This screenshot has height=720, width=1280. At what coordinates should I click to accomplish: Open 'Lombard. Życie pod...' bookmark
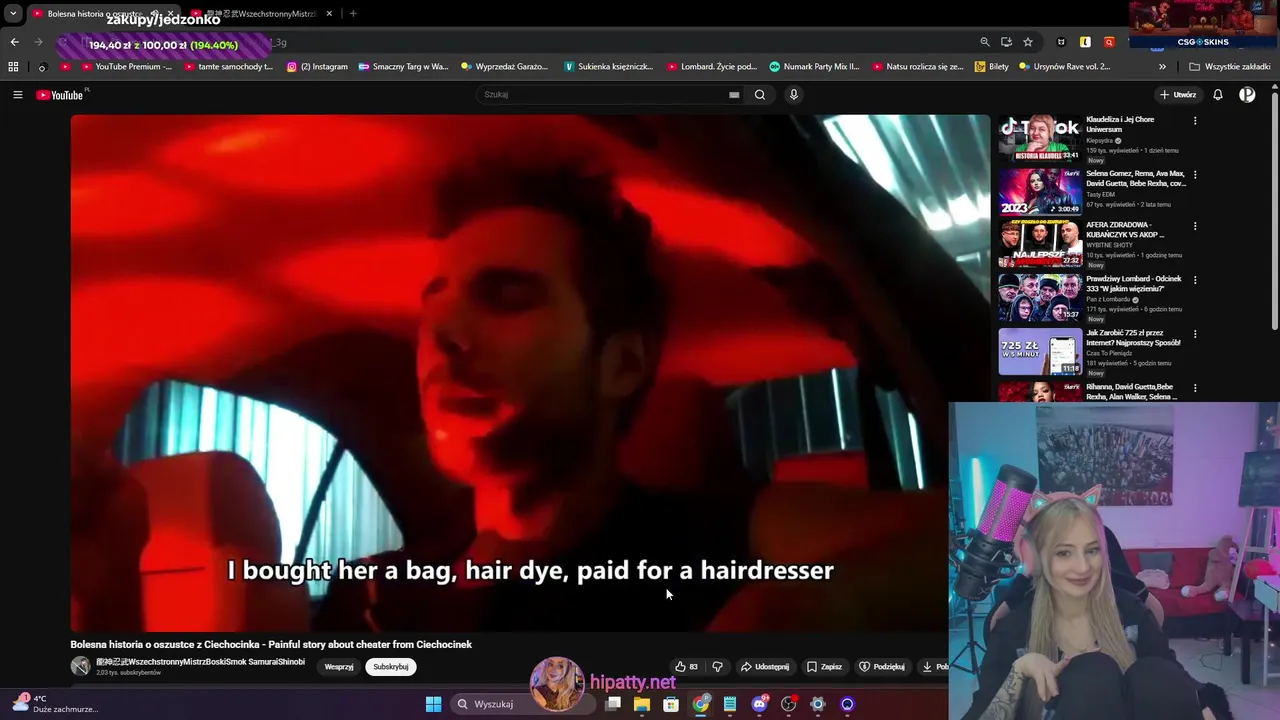712,67
